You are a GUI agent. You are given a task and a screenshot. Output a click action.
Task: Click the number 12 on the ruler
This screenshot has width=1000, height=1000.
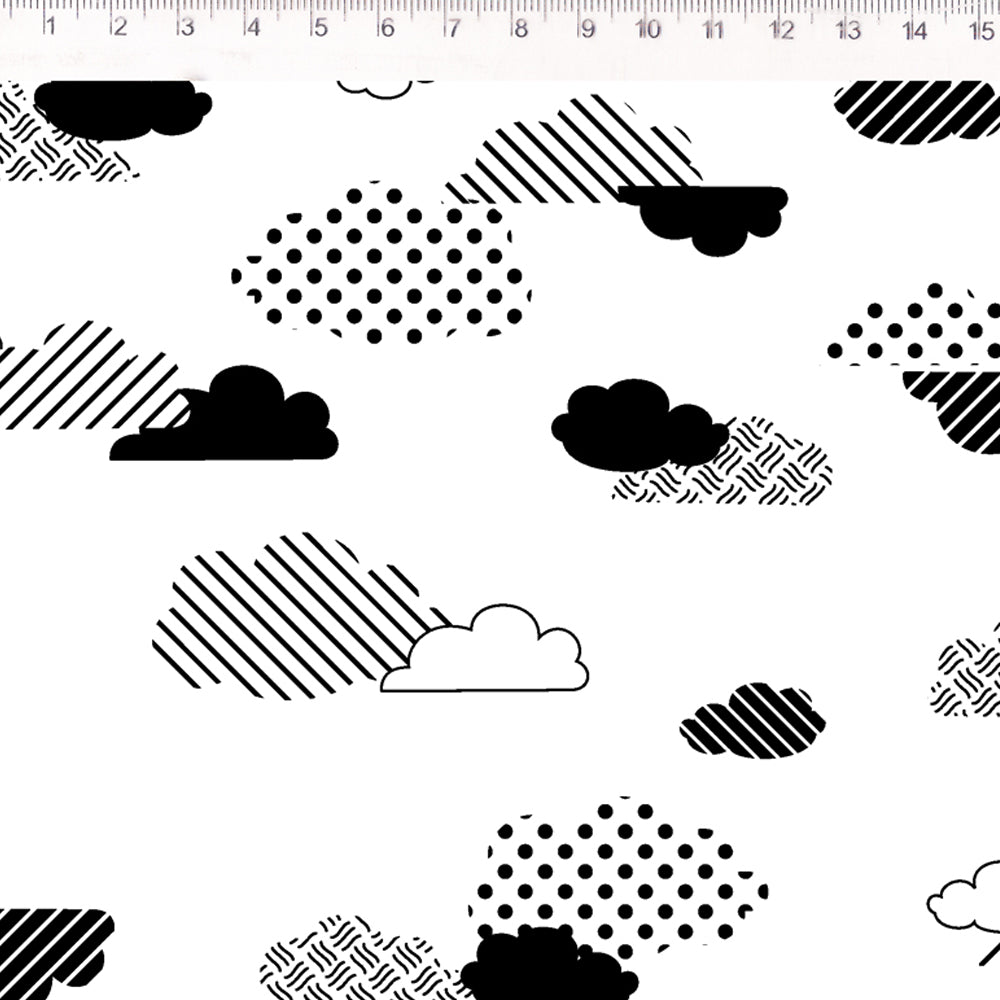click(x=781, y=29)
